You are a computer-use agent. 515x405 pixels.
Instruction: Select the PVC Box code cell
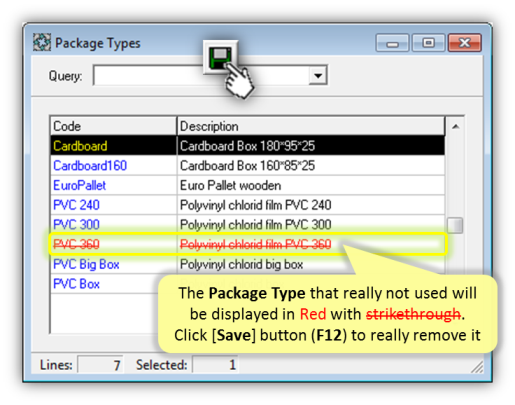point(113,284)
